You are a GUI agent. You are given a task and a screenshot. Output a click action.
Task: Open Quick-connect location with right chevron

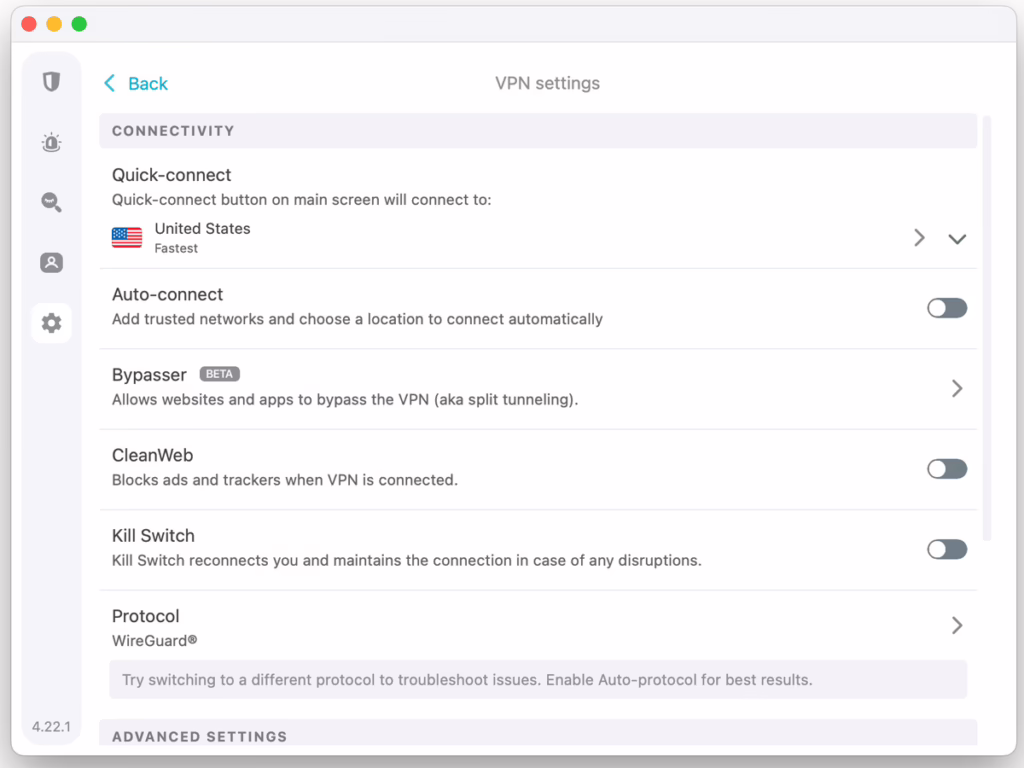tap(920, 238)
